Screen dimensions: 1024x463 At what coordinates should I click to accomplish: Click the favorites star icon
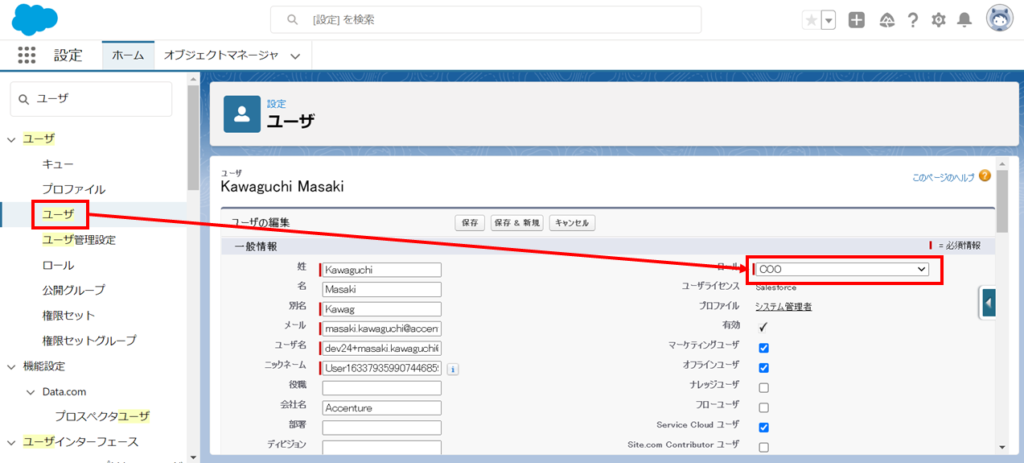click(x=811, y=21)
